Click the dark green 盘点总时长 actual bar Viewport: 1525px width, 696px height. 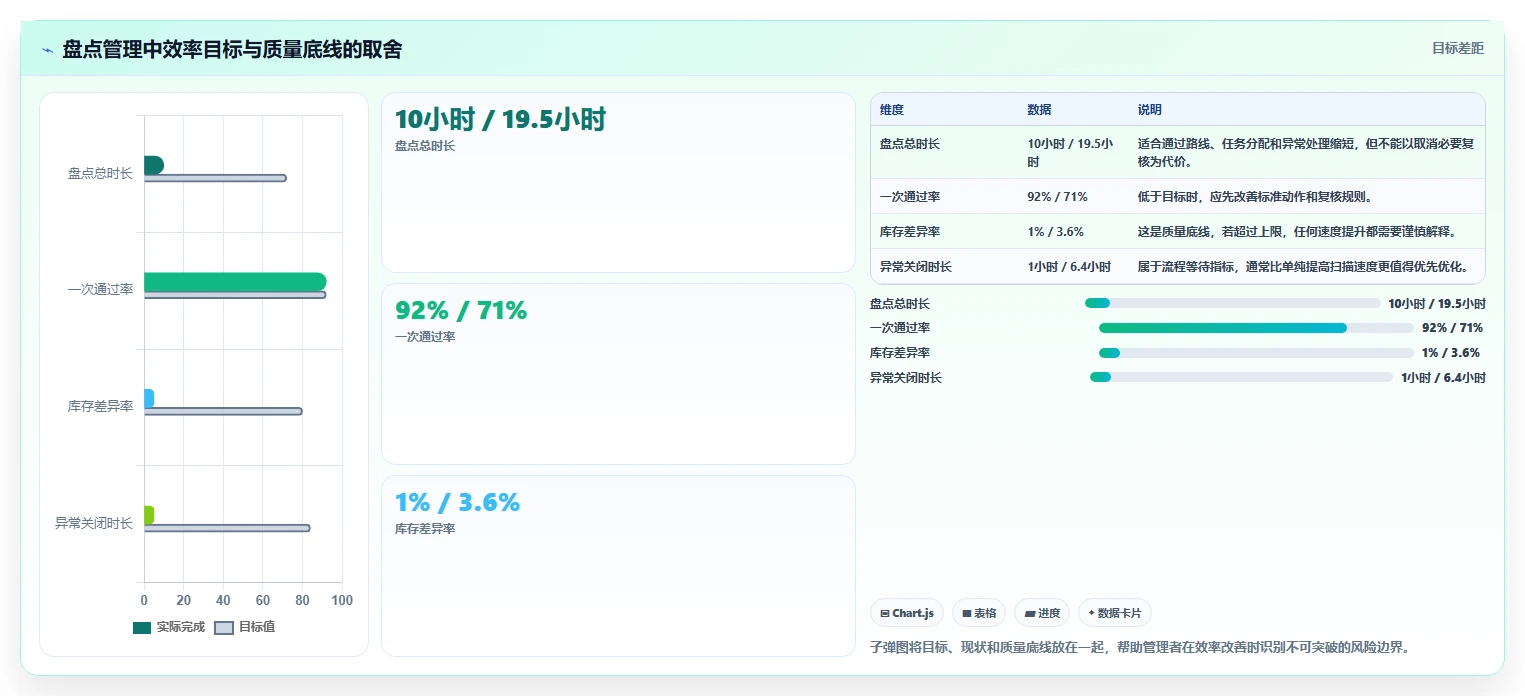pyautogui.click(x=154, y=165)
